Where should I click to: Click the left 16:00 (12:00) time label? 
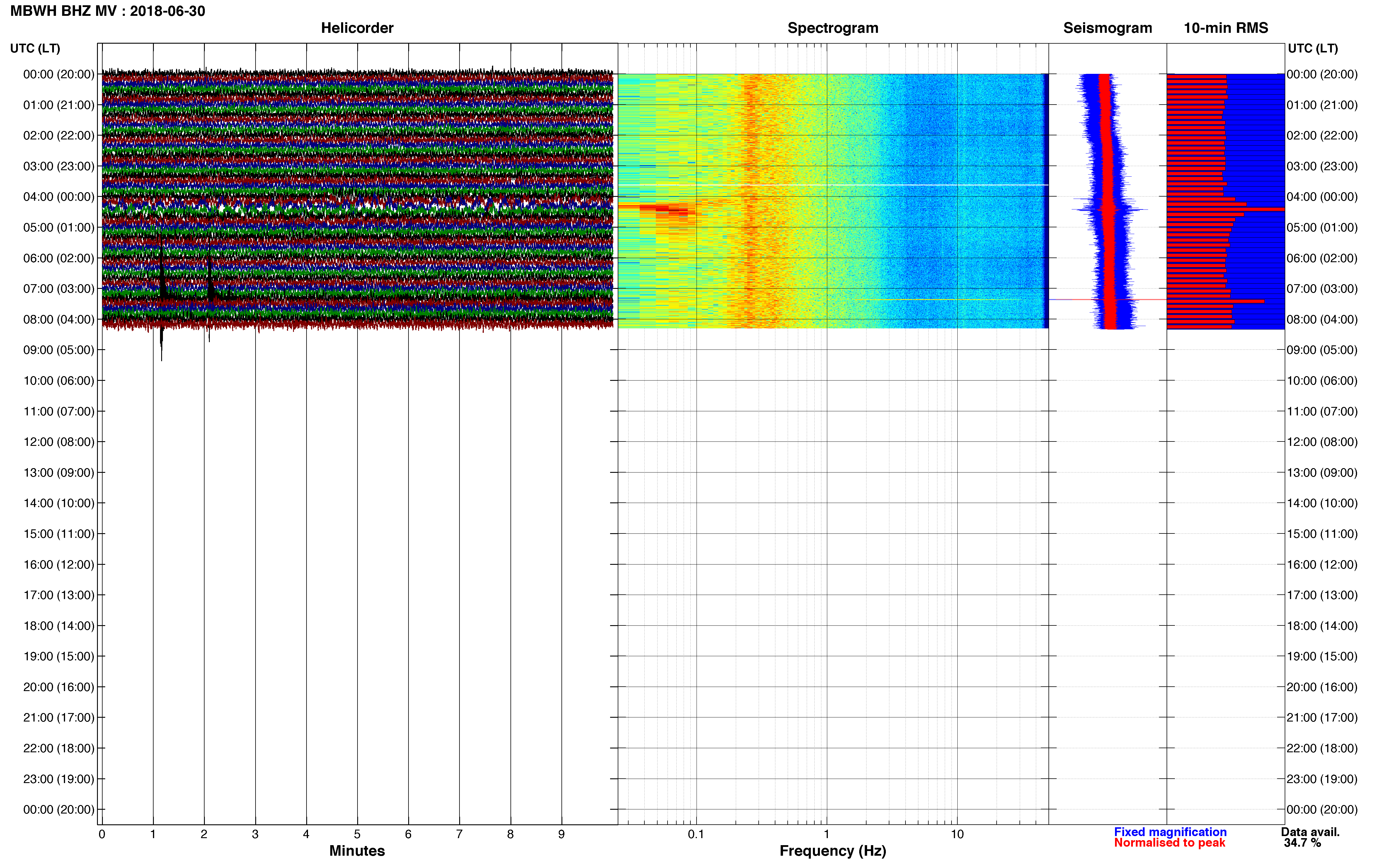[x=59, y=564]
